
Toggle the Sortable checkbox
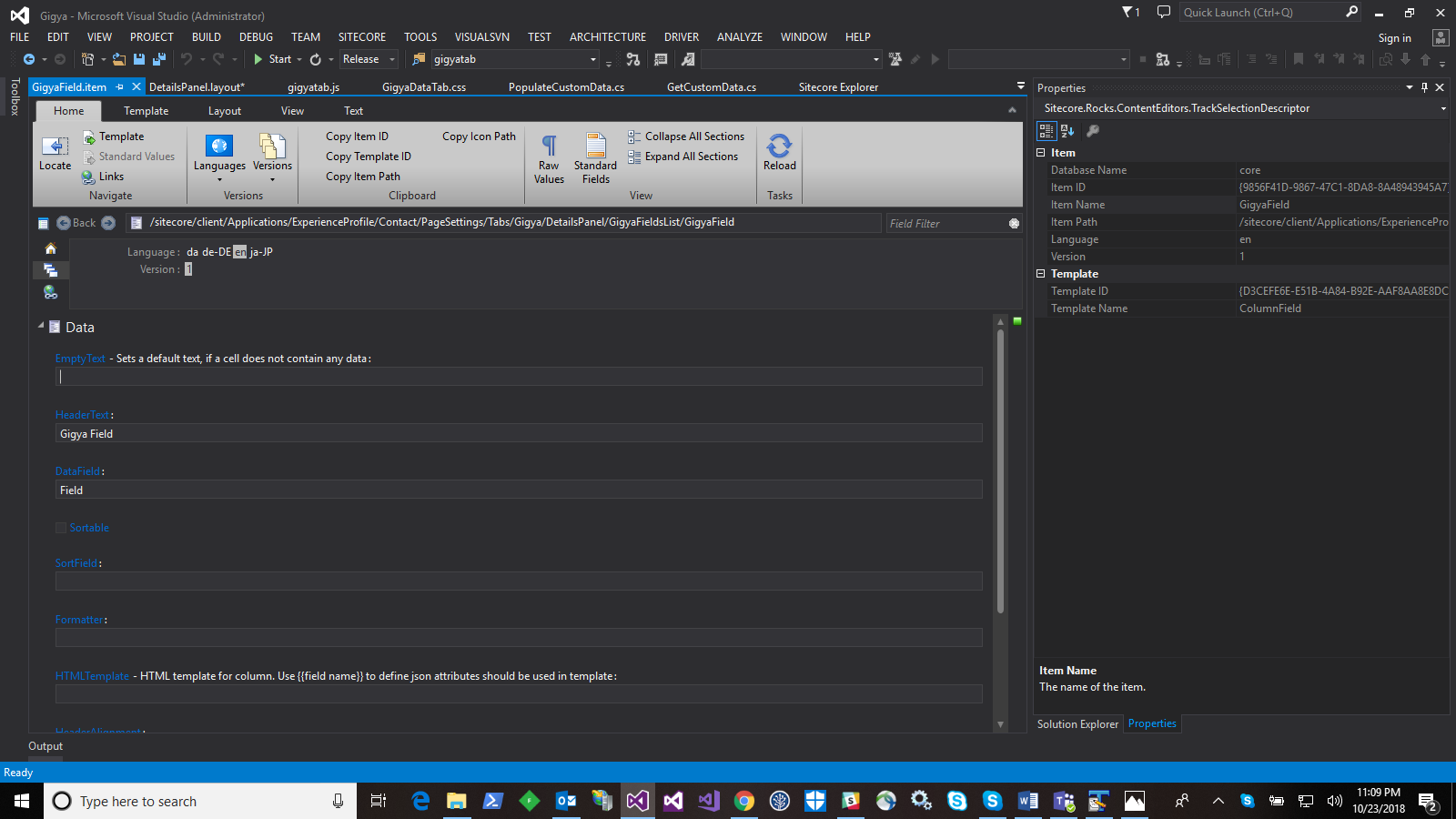coord(61,528)
